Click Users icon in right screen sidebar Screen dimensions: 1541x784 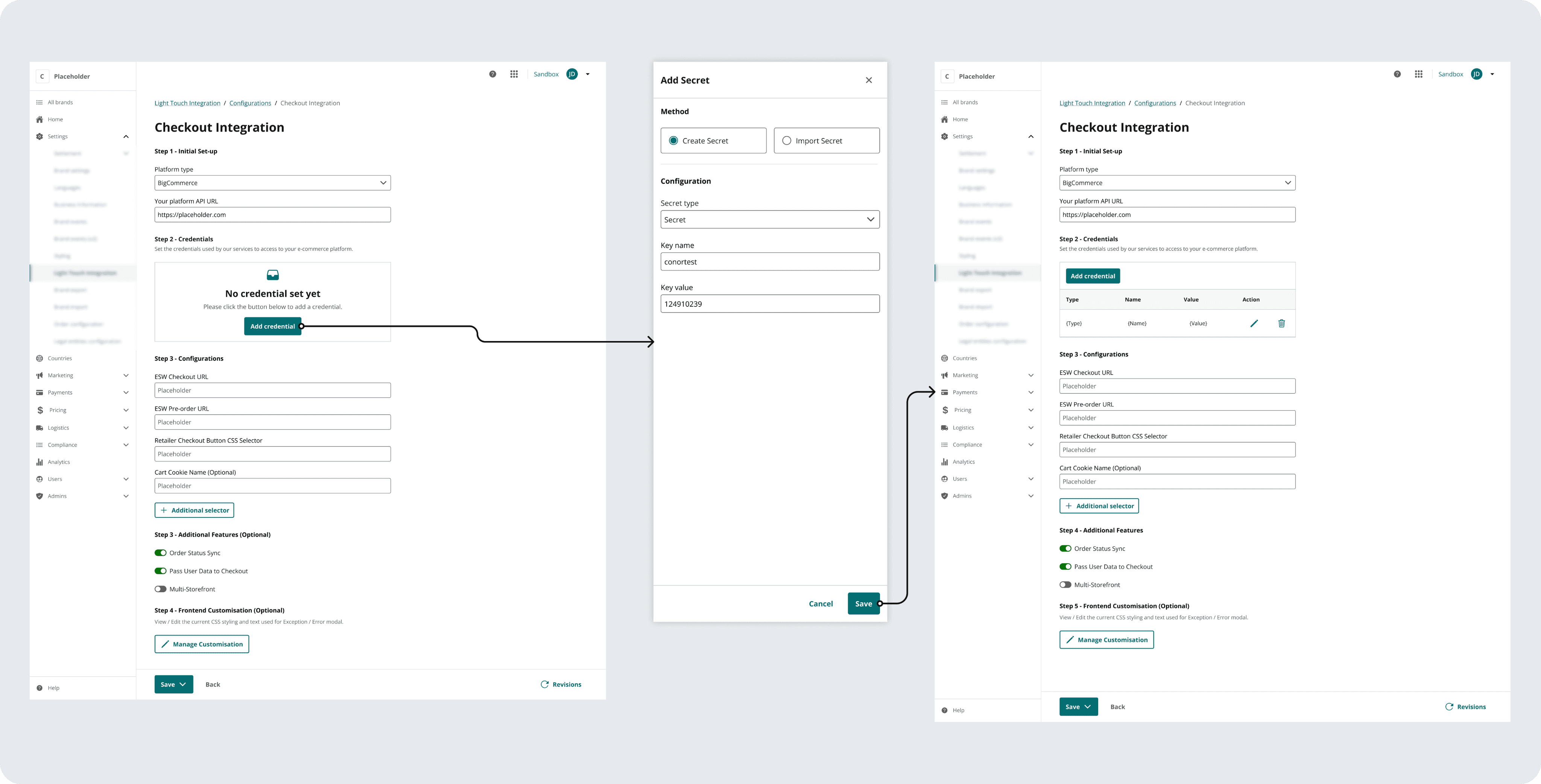pos(944,479)
